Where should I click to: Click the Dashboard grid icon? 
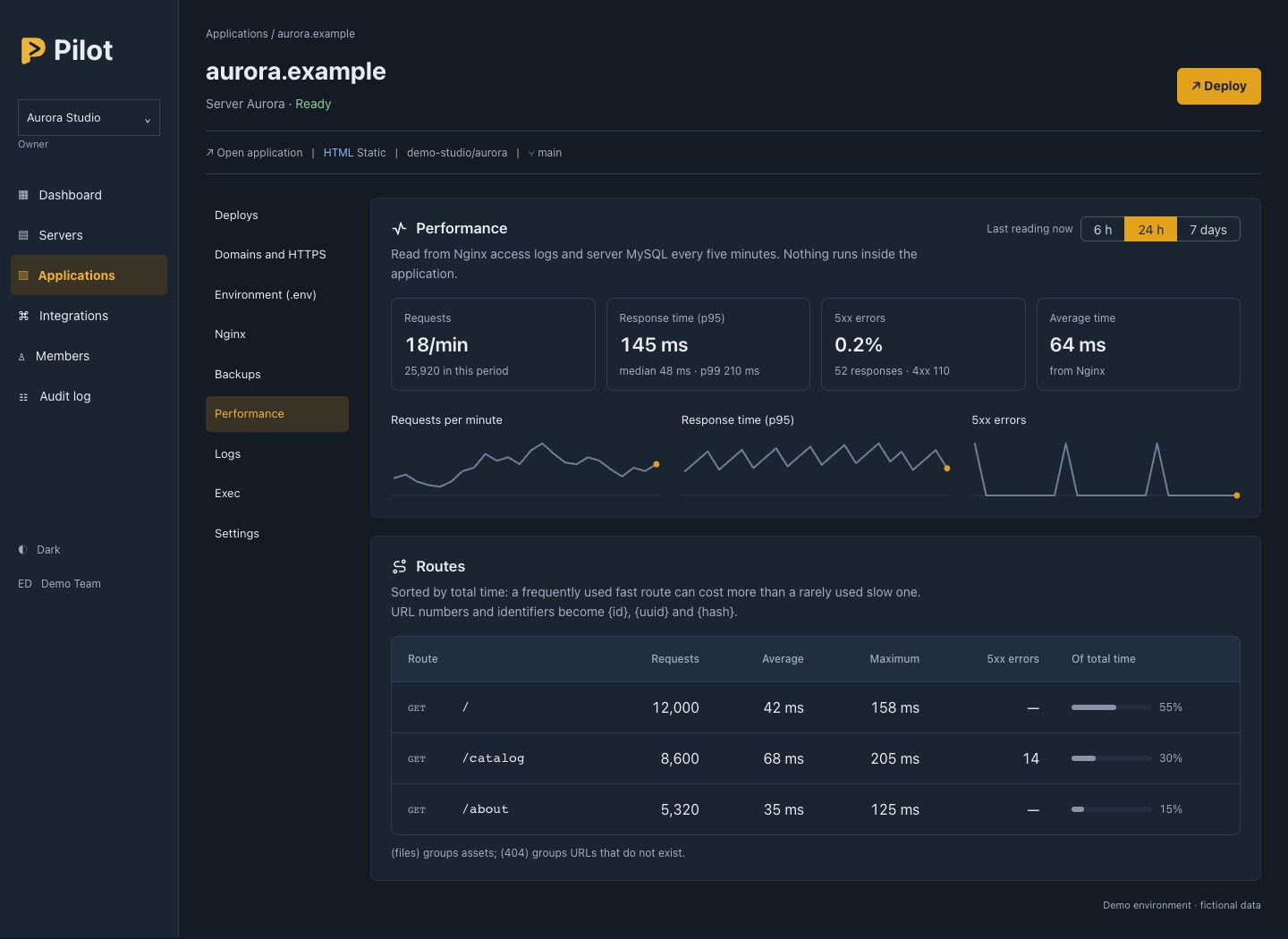coord(23,195)
